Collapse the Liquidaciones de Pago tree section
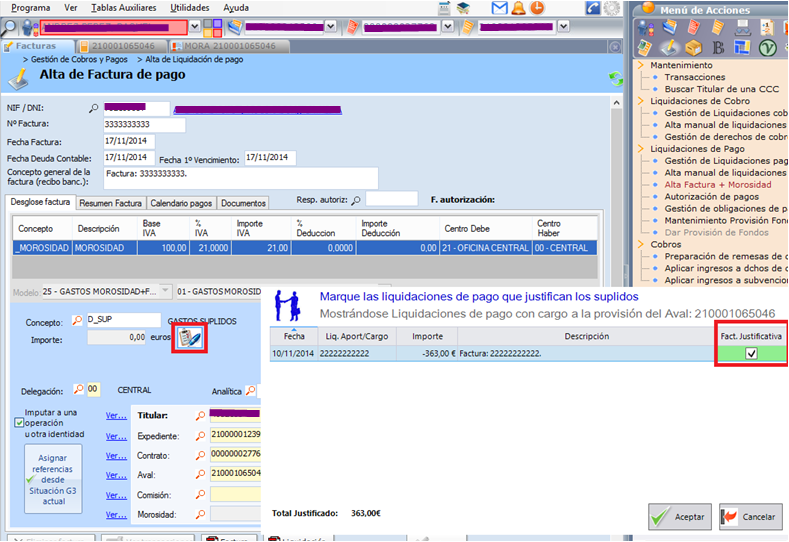The height and width of the screenshot is (542, 789). [642, 149]
